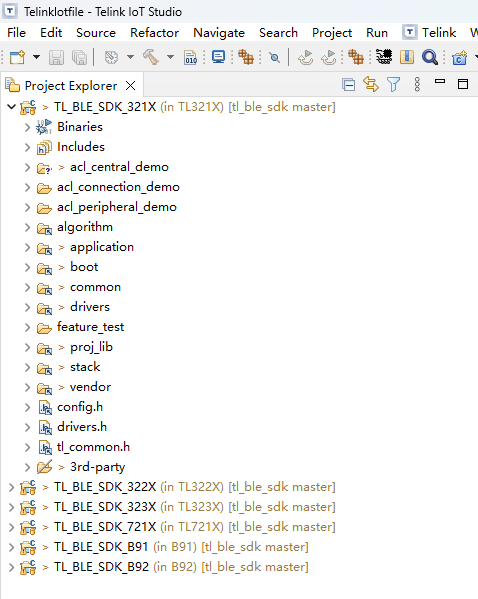Open the Project Explorer view menu dots
This screenshot has width=478, height=599.
click(x=417, y=84)
